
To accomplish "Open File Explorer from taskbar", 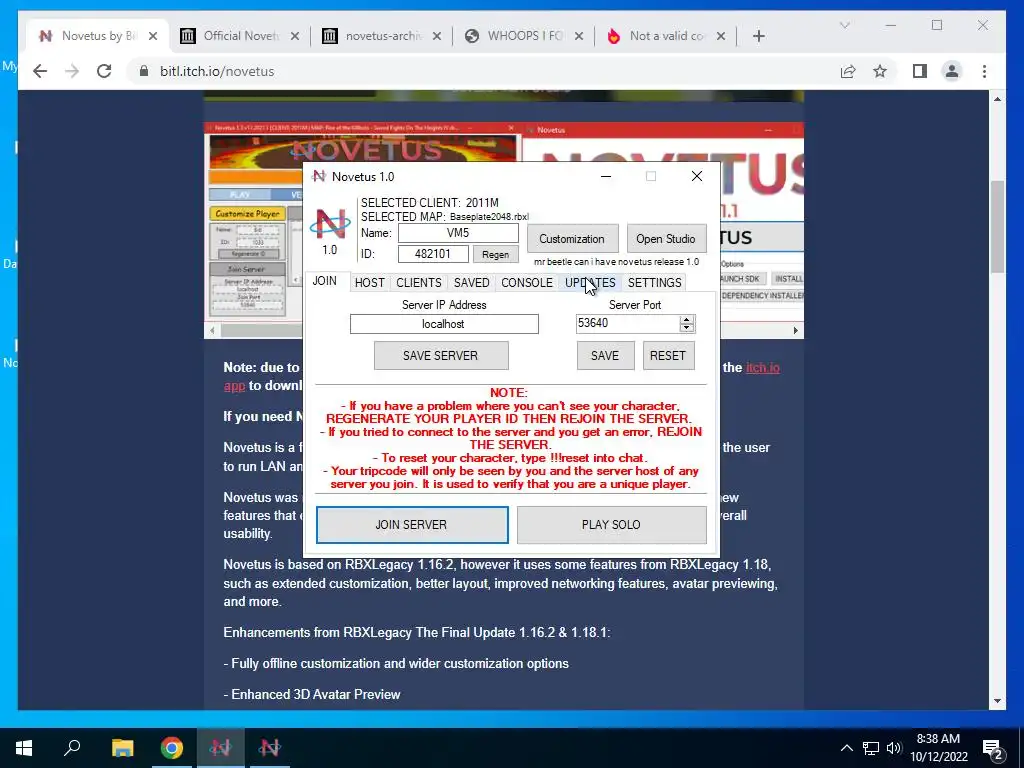I will tap(122, 748).
